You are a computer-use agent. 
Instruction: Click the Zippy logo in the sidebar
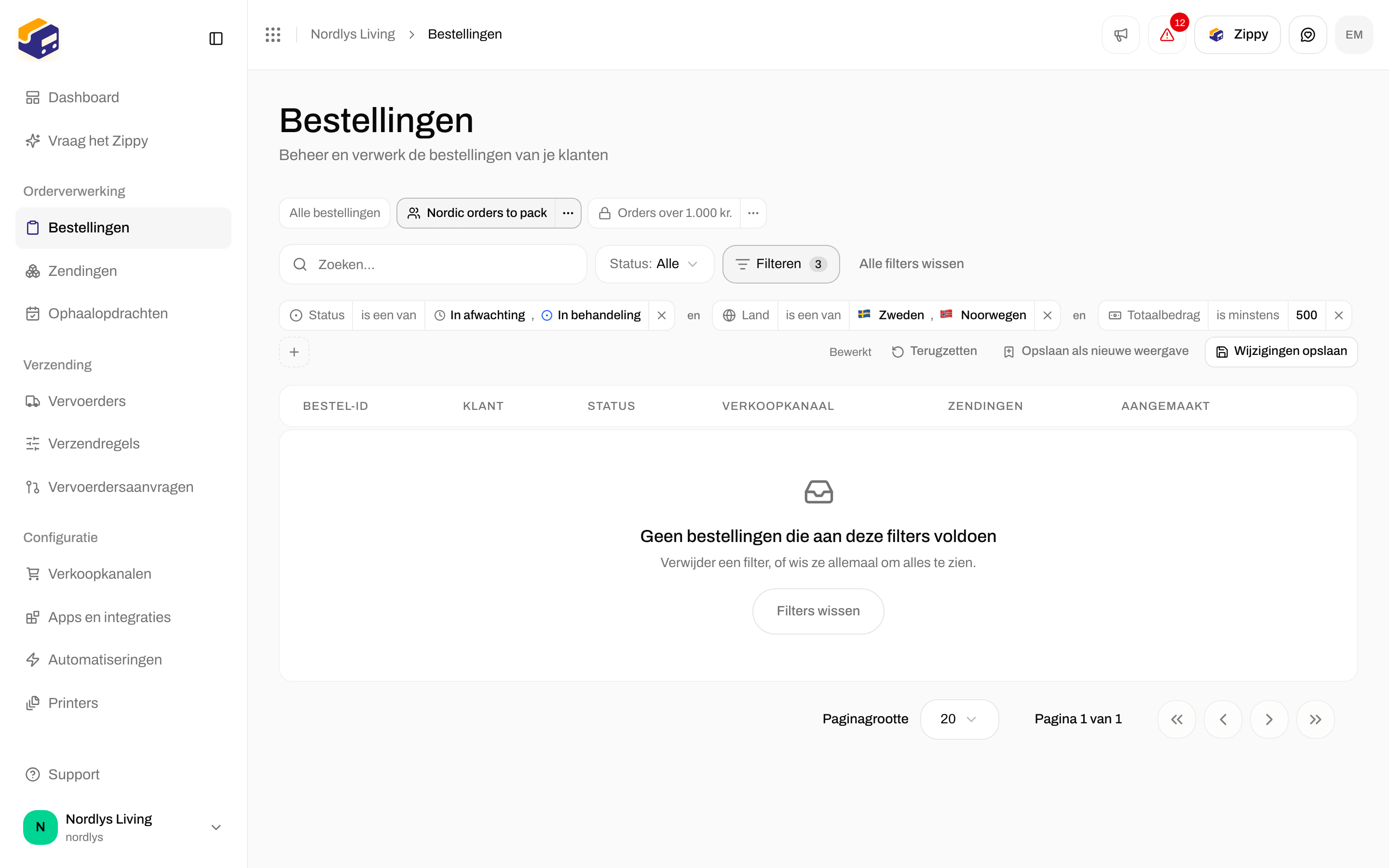[39, 39]
